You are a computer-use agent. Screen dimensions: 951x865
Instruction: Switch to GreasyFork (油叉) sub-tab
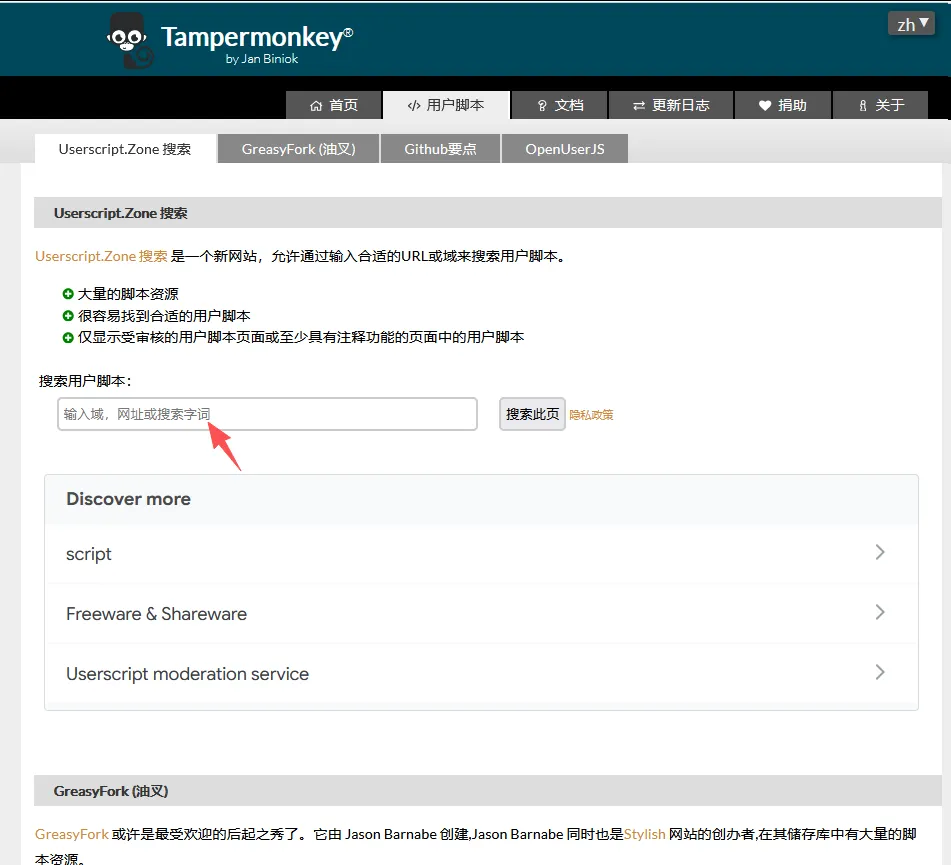298,149
